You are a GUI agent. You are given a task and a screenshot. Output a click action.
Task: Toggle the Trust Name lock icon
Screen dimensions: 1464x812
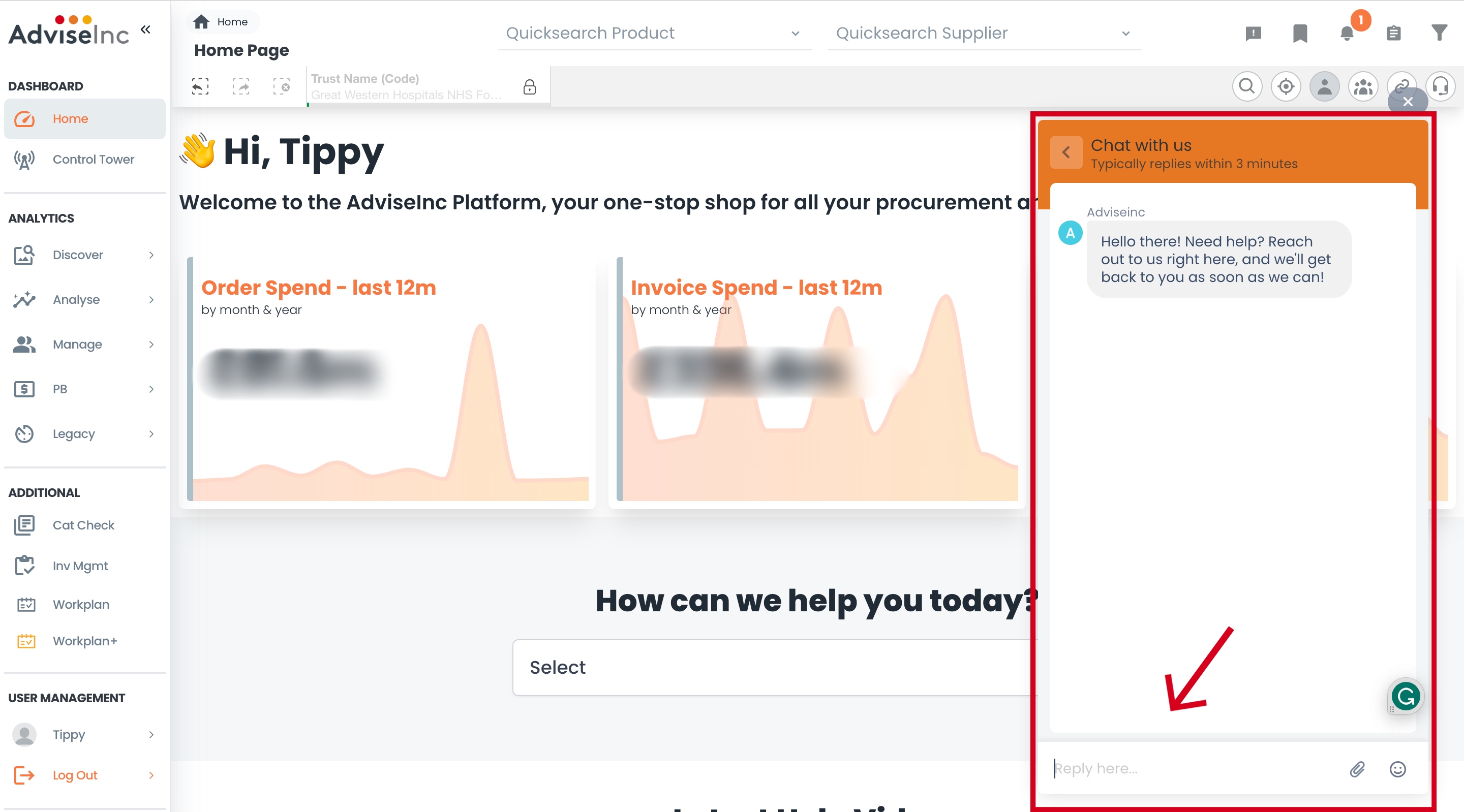tap(529, 87)
